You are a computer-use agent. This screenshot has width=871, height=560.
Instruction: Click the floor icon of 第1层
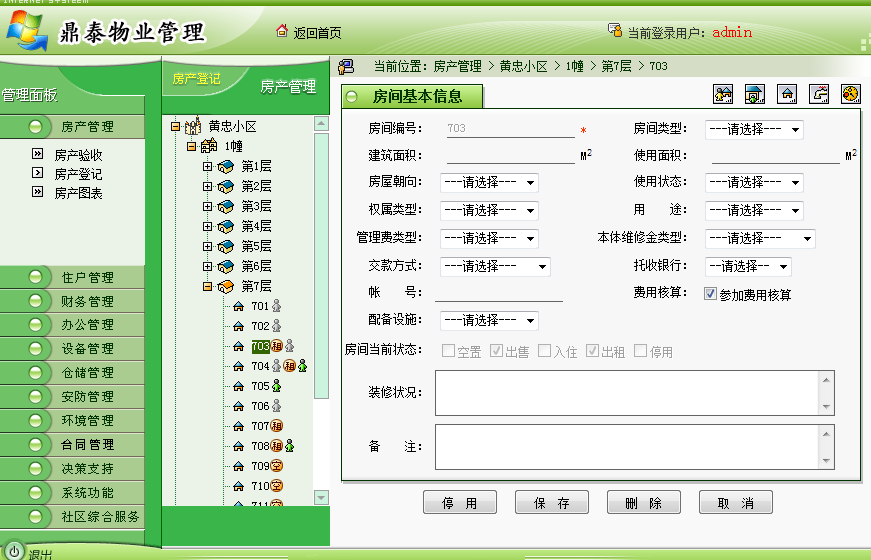tap(226, 167)
